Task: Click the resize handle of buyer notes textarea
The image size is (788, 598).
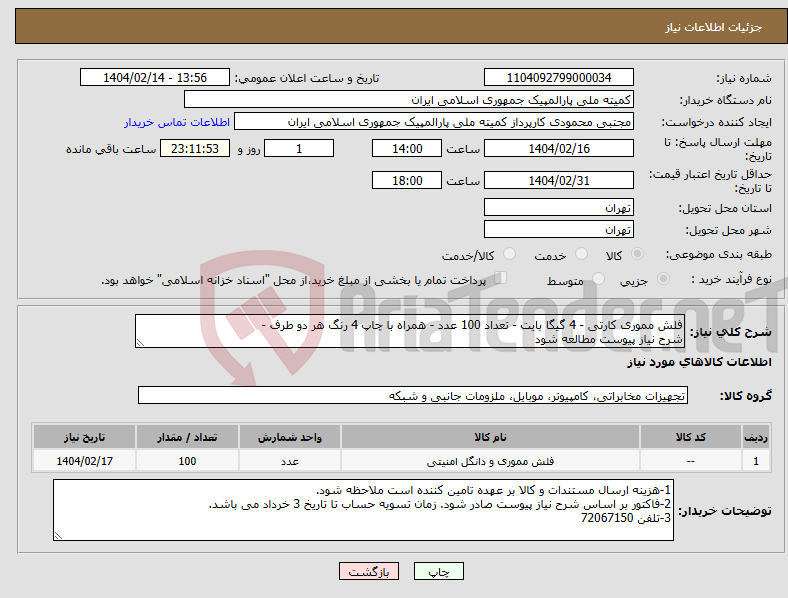Action: (58, 536)
